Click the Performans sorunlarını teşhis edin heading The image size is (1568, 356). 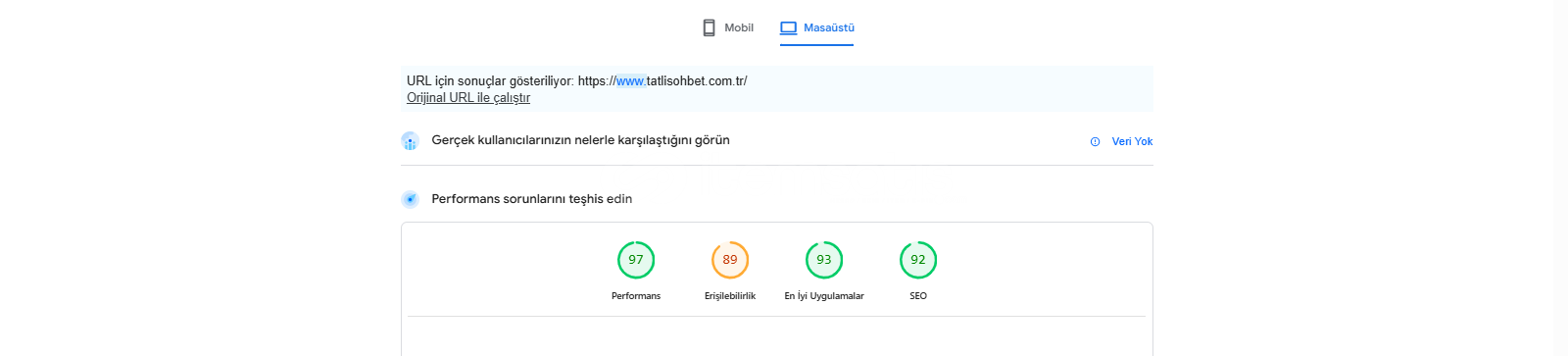[531, 199]
